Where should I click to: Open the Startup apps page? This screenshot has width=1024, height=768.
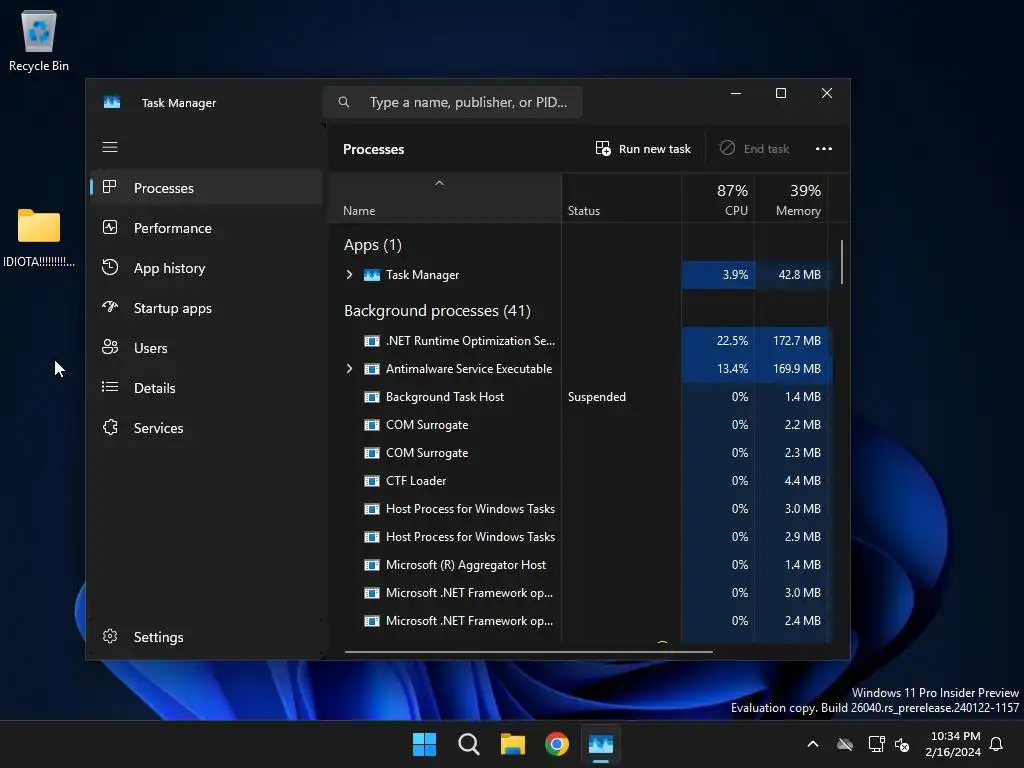tap(206, 308)
